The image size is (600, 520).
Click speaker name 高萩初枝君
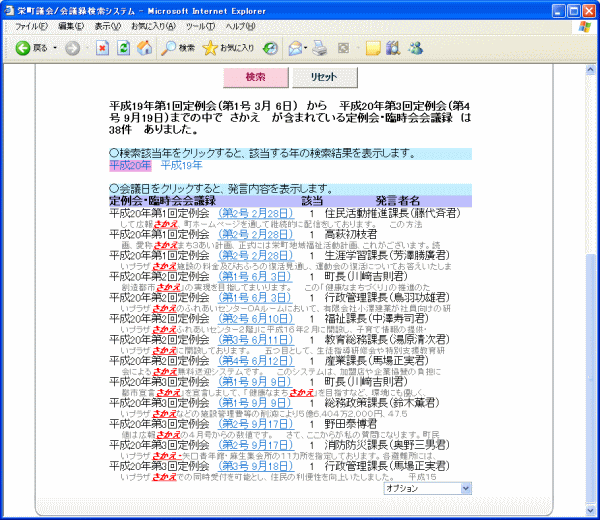tap(351, 235)
